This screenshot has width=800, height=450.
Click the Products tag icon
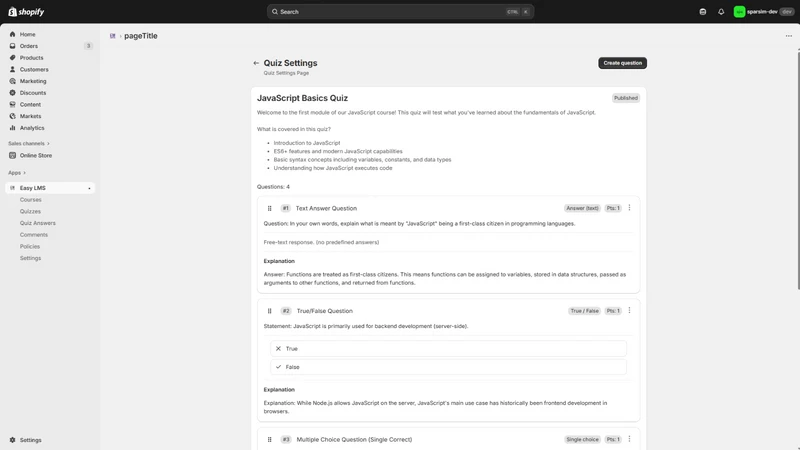[x=12, y=58]
